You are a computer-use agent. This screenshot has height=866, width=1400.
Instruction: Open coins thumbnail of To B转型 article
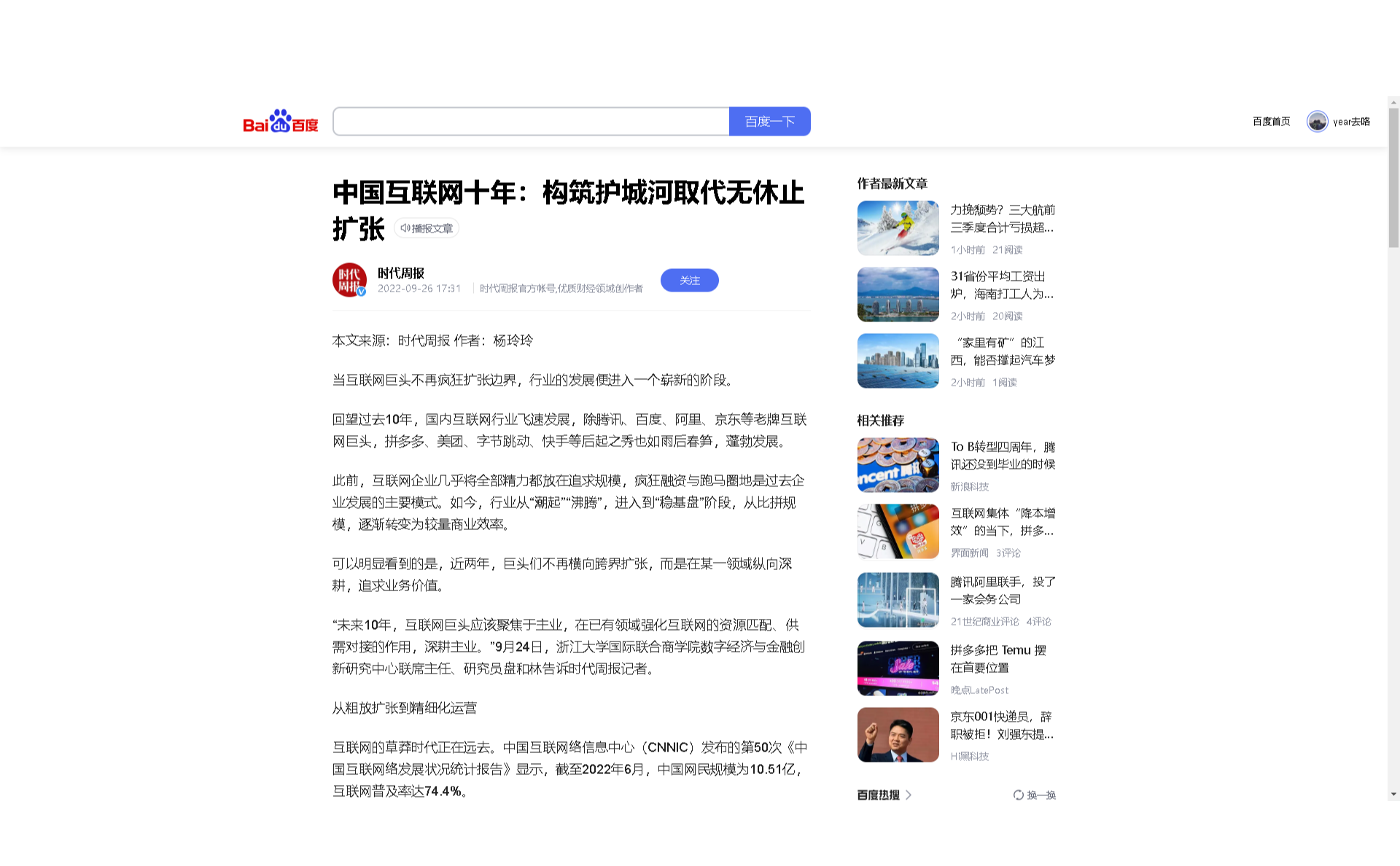coord(898,465)
